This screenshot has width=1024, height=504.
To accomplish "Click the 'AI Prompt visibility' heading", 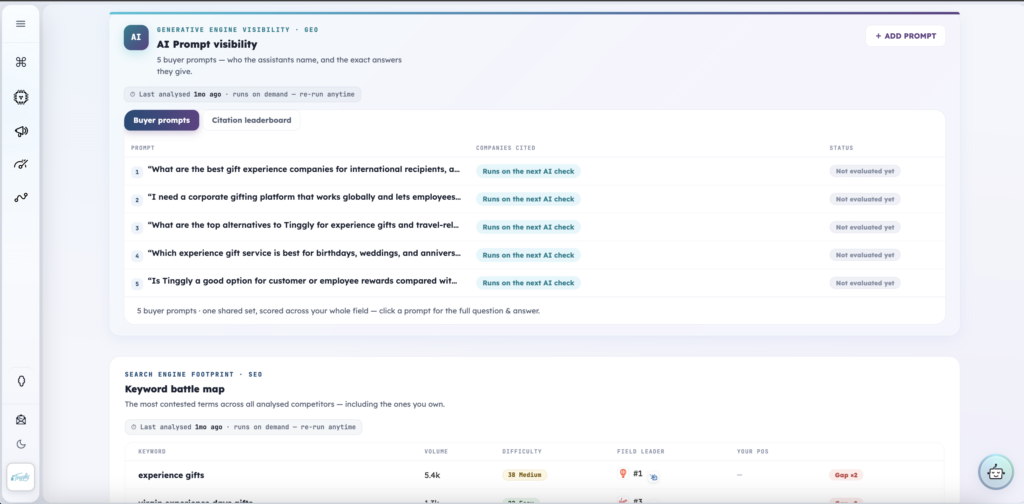I will pos(206,44).
